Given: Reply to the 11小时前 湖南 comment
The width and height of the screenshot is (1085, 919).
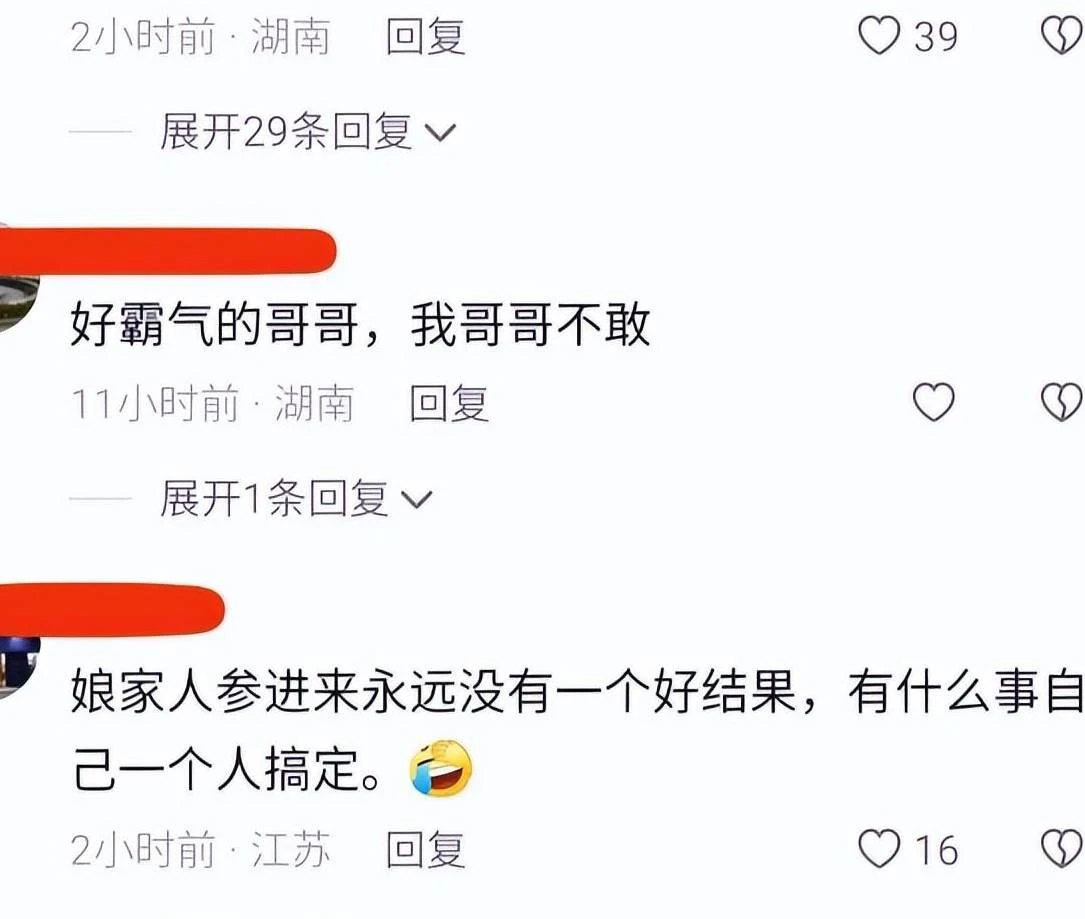Looking at the screenshot, I should click(448, 403).
